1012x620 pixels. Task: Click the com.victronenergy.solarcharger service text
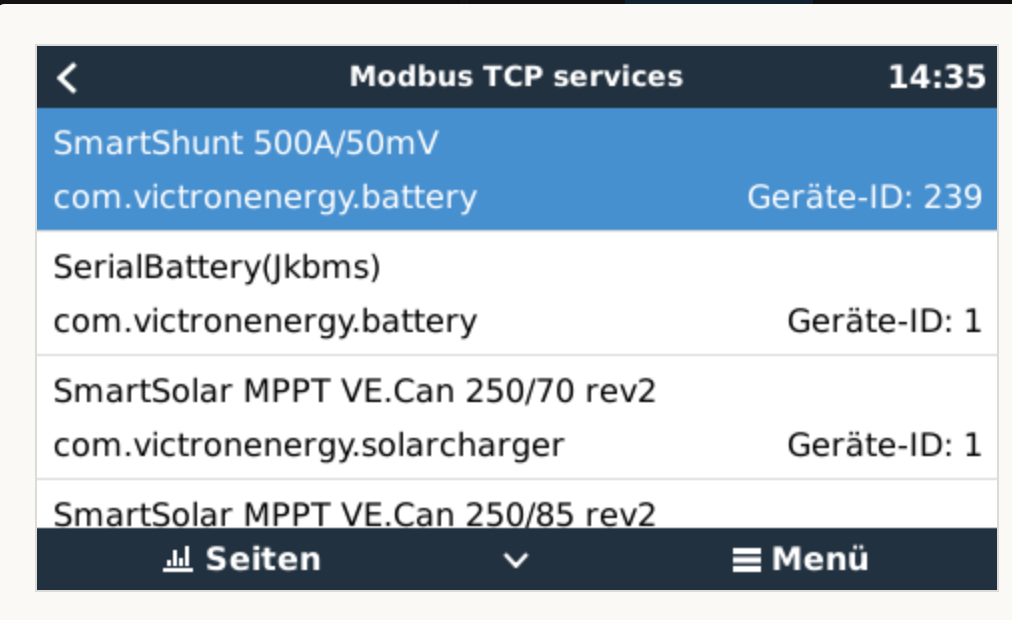pyautogui.click(x=308, y=444)
